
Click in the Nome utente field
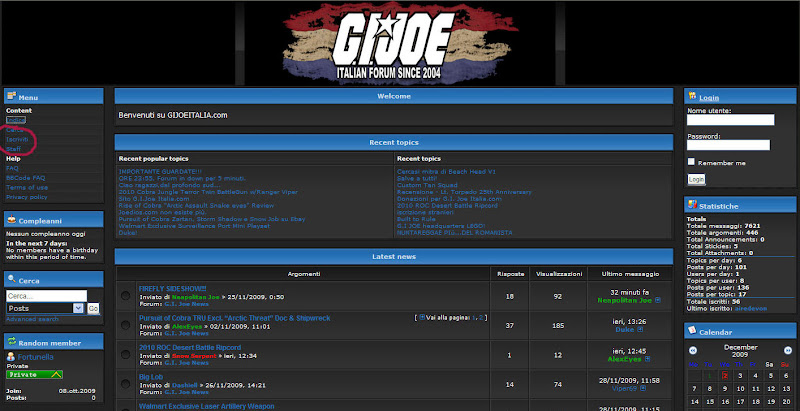pyautogui.click(x=730, y=120)
